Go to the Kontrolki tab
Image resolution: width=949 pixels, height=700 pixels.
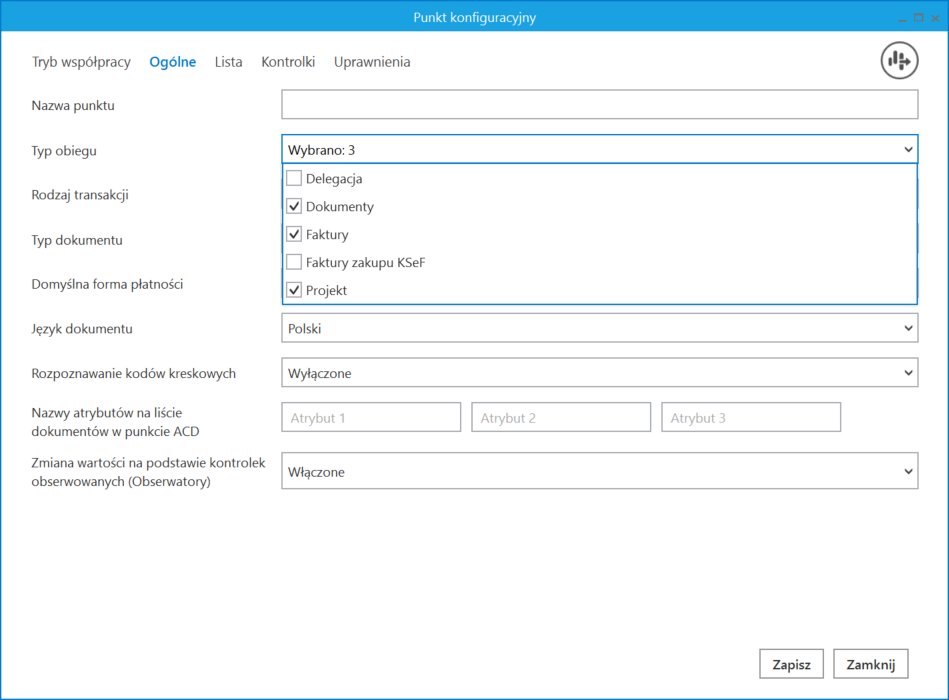coord(288,62)
